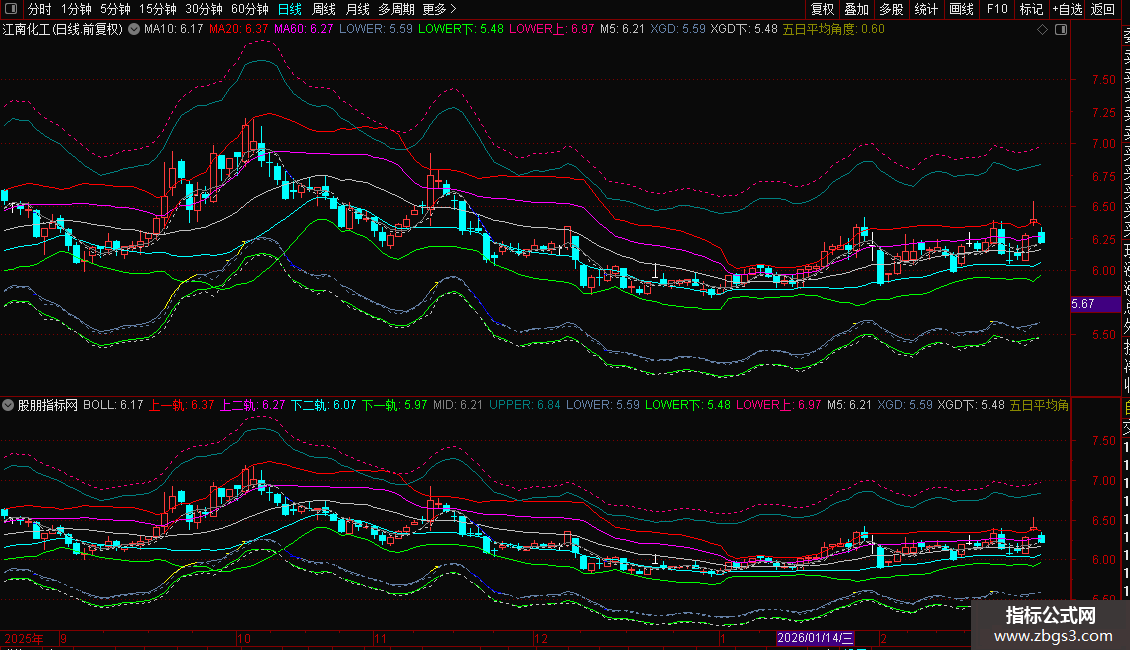This screenshot has height=650, width=1130.
Task: Click the 股朋指标网 indicator name
Action: 48,405
